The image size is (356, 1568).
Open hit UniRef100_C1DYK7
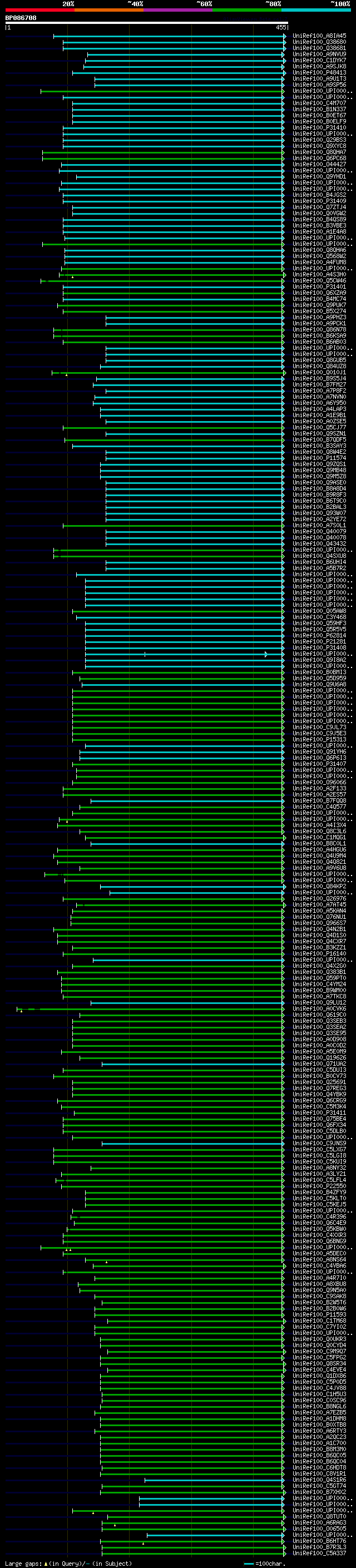click(x=319, y=60)
